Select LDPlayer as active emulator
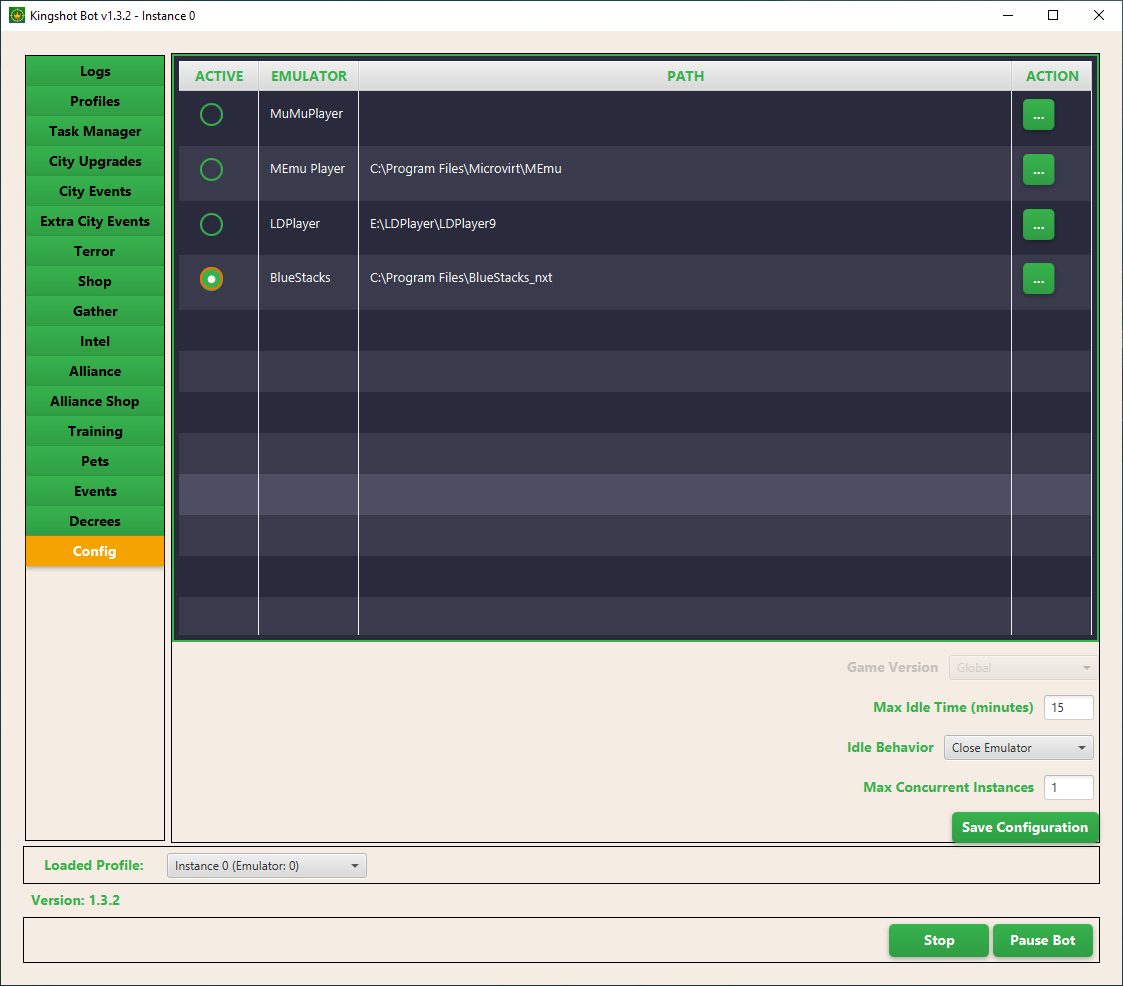The image size is (1123, 986). pos(211,225)
